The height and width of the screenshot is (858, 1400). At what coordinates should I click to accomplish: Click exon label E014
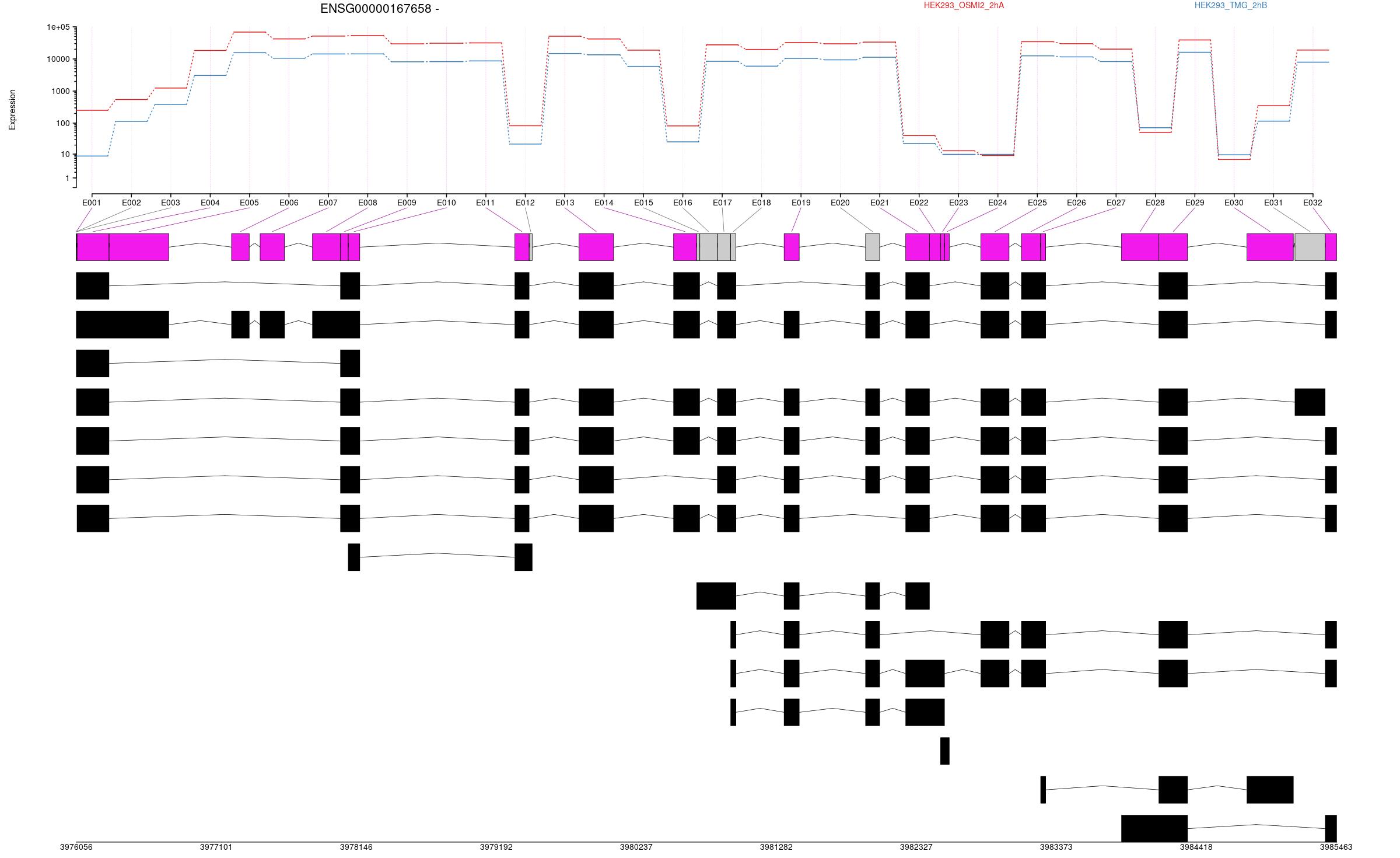pos(604,203)
